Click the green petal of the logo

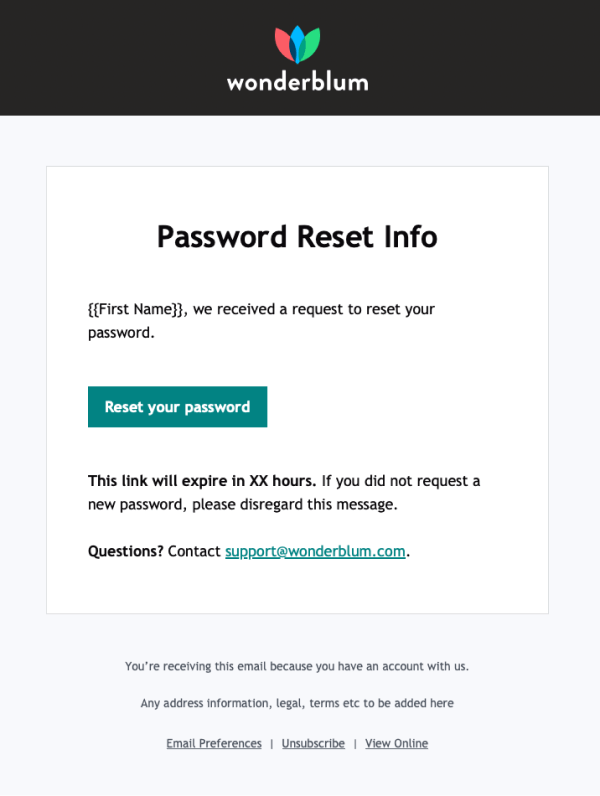click(311, 43)
